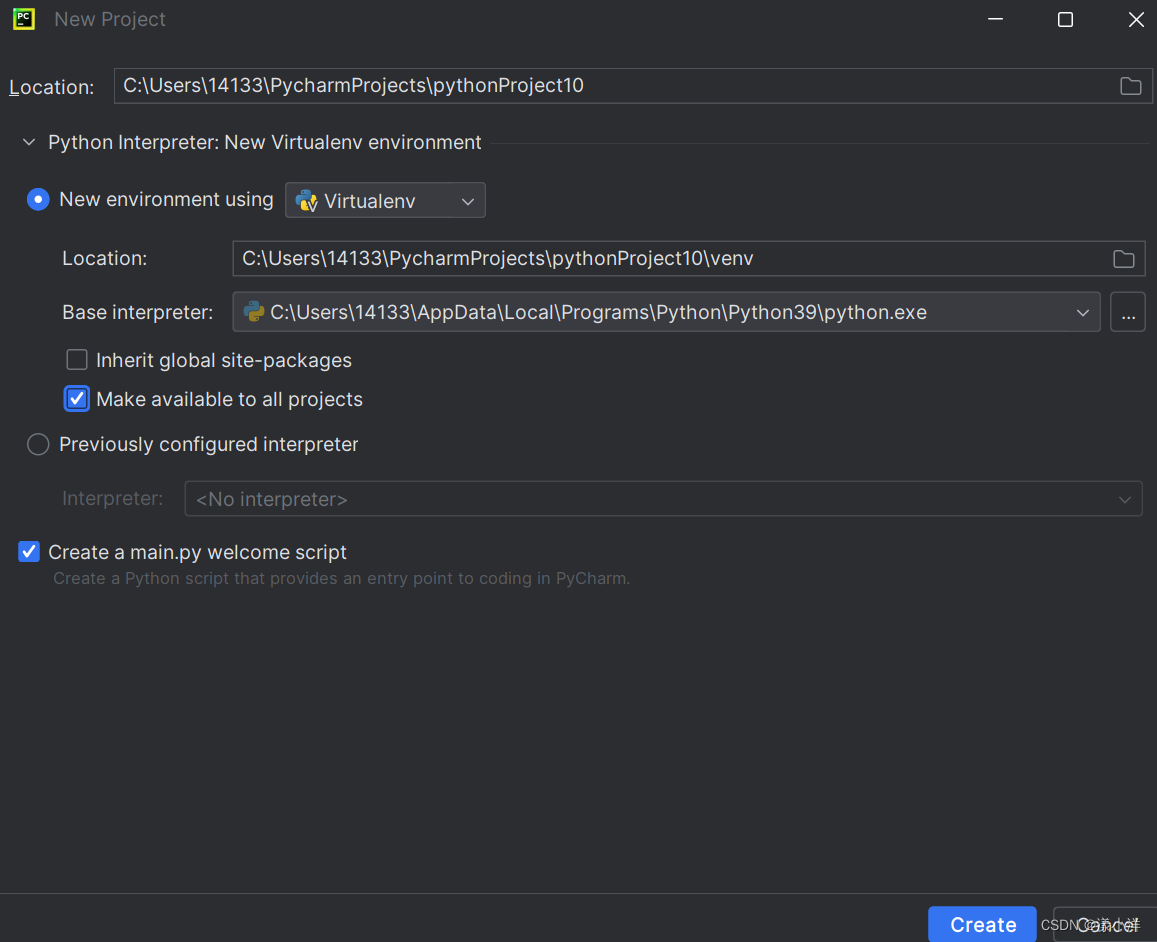Enable Inherit global site-packages
1157x942 pixels.
click(x=77, y=359)
